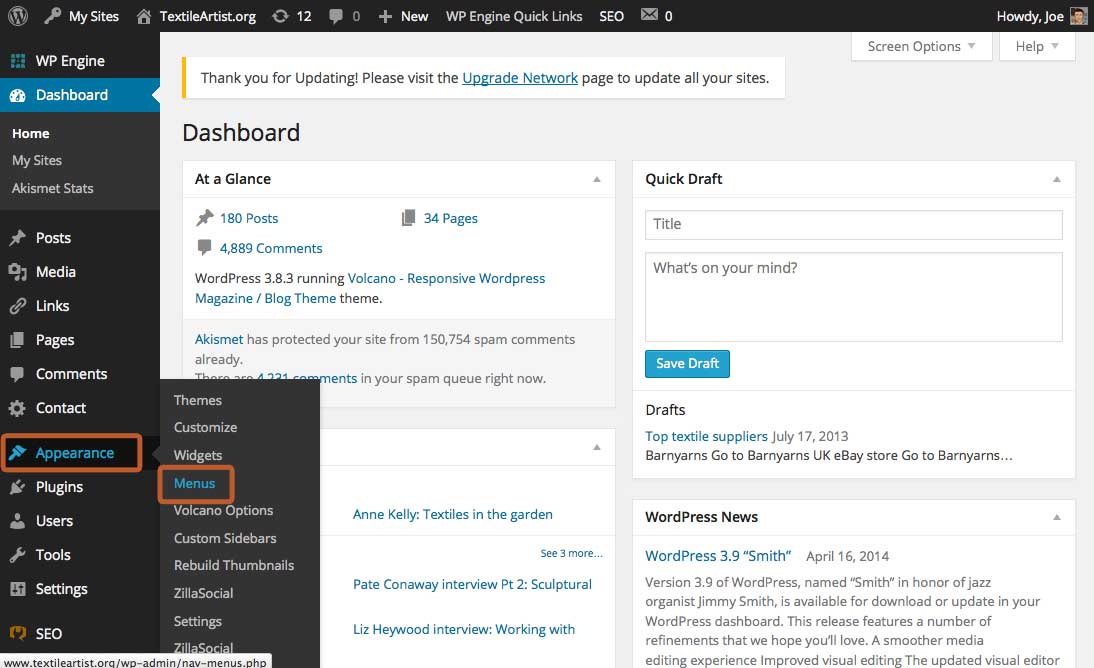Open Custom Sidebars submenu item
The height and width of the screenshot is (668, 1094).
pos(225,538)
